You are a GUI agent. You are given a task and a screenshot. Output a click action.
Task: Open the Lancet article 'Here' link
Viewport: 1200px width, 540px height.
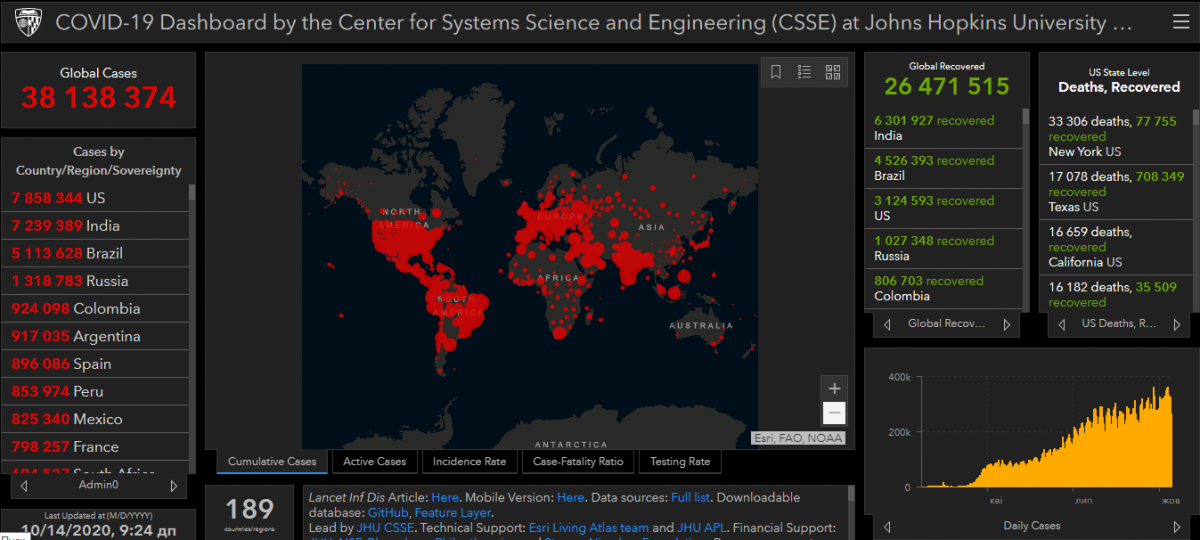[x=445, y=497]
